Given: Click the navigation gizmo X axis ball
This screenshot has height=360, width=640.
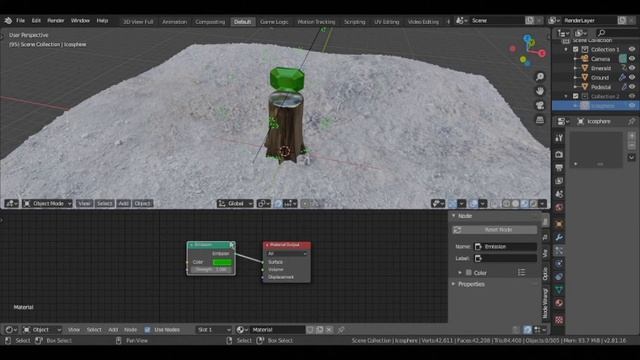Looking at the screenshot, I should 542,53.
